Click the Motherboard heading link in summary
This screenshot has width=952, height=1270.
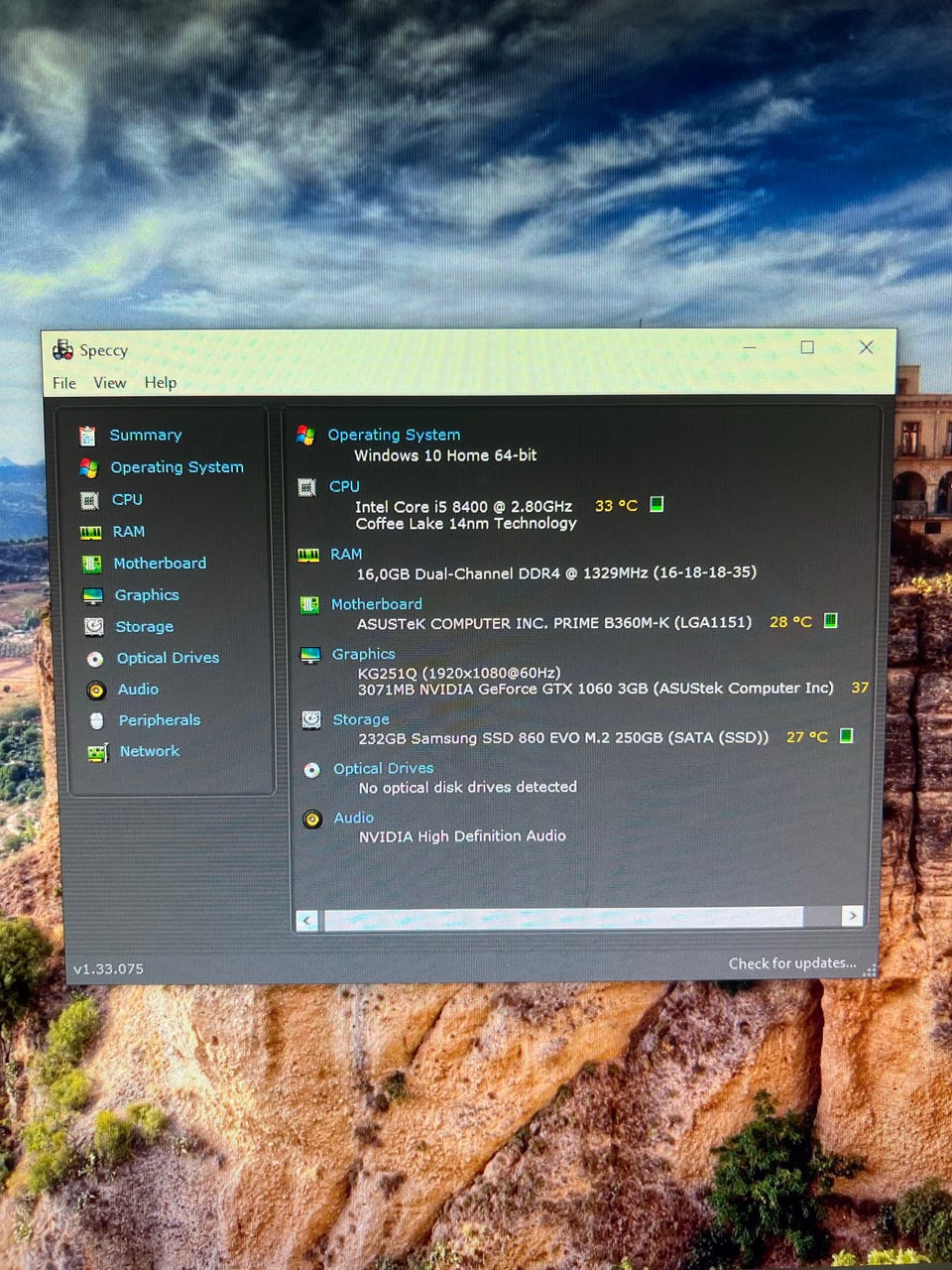[377, 603]
